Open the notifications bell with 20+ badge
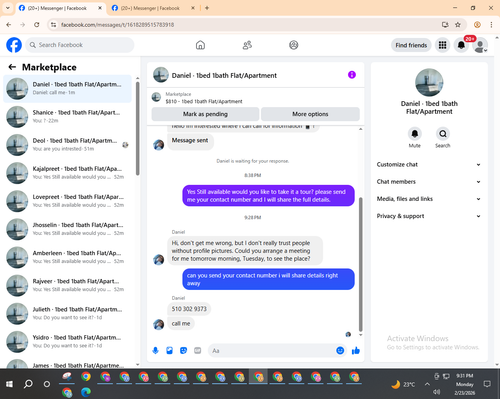 click(x=461, y=45)
